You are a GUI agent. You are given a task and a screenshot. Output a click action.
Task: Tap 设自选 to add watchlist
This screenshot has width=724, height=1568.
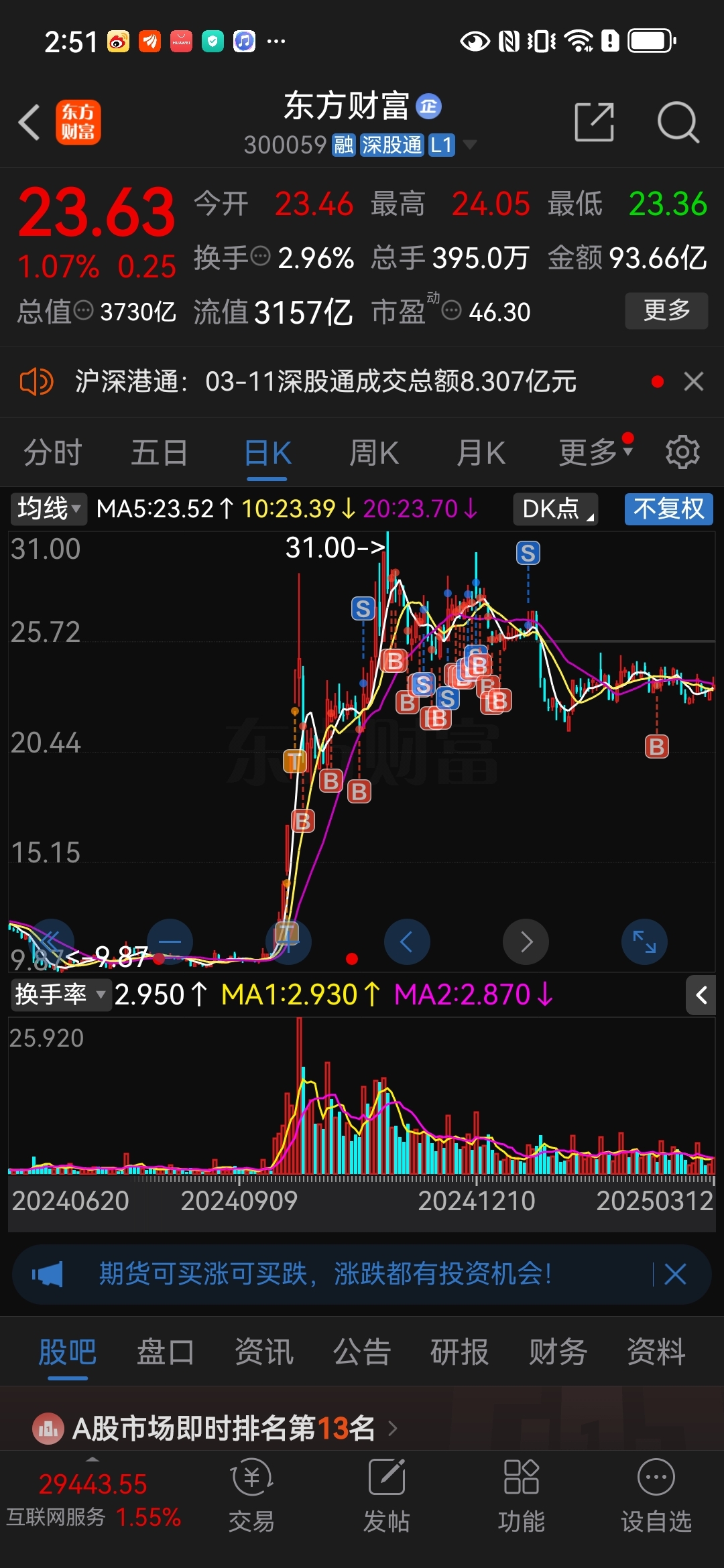pyautogui.click(x=656, y=1496)
